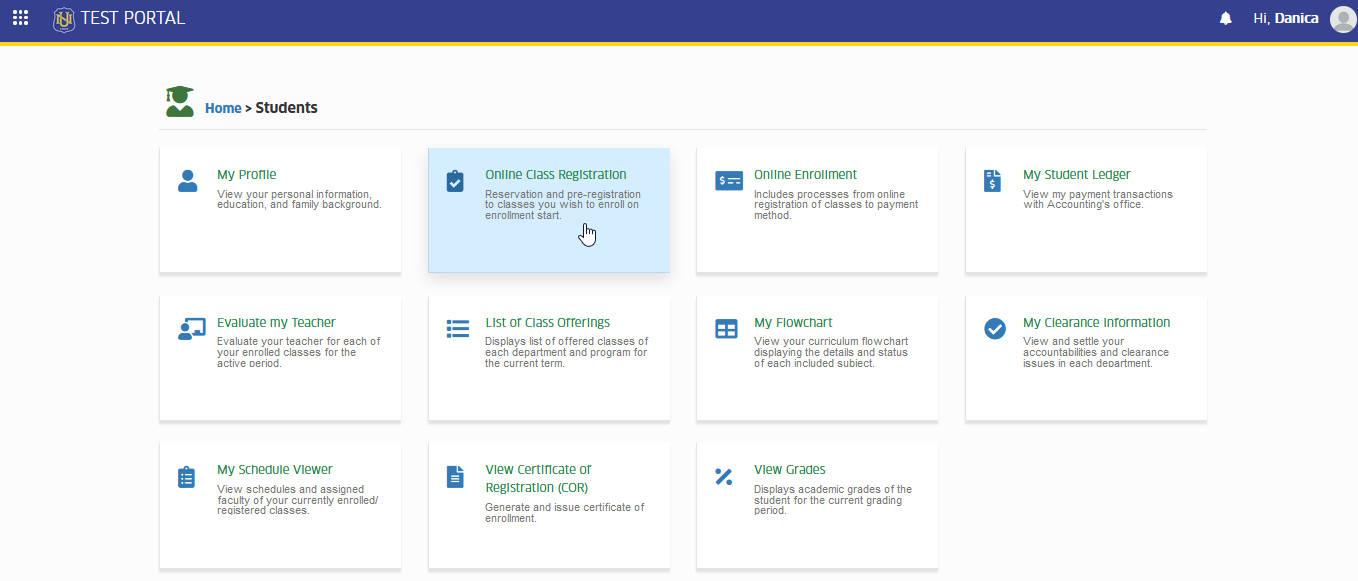This screenshot has width=1358, height=581.
Task: Click the My Clearance Information checkmark icon
Action: 995,328
